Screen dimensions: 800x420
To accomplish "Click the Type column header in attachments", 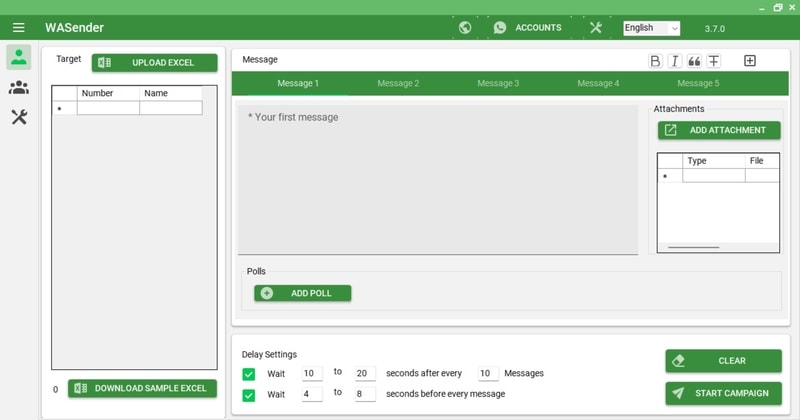I will tap(714, 161).
